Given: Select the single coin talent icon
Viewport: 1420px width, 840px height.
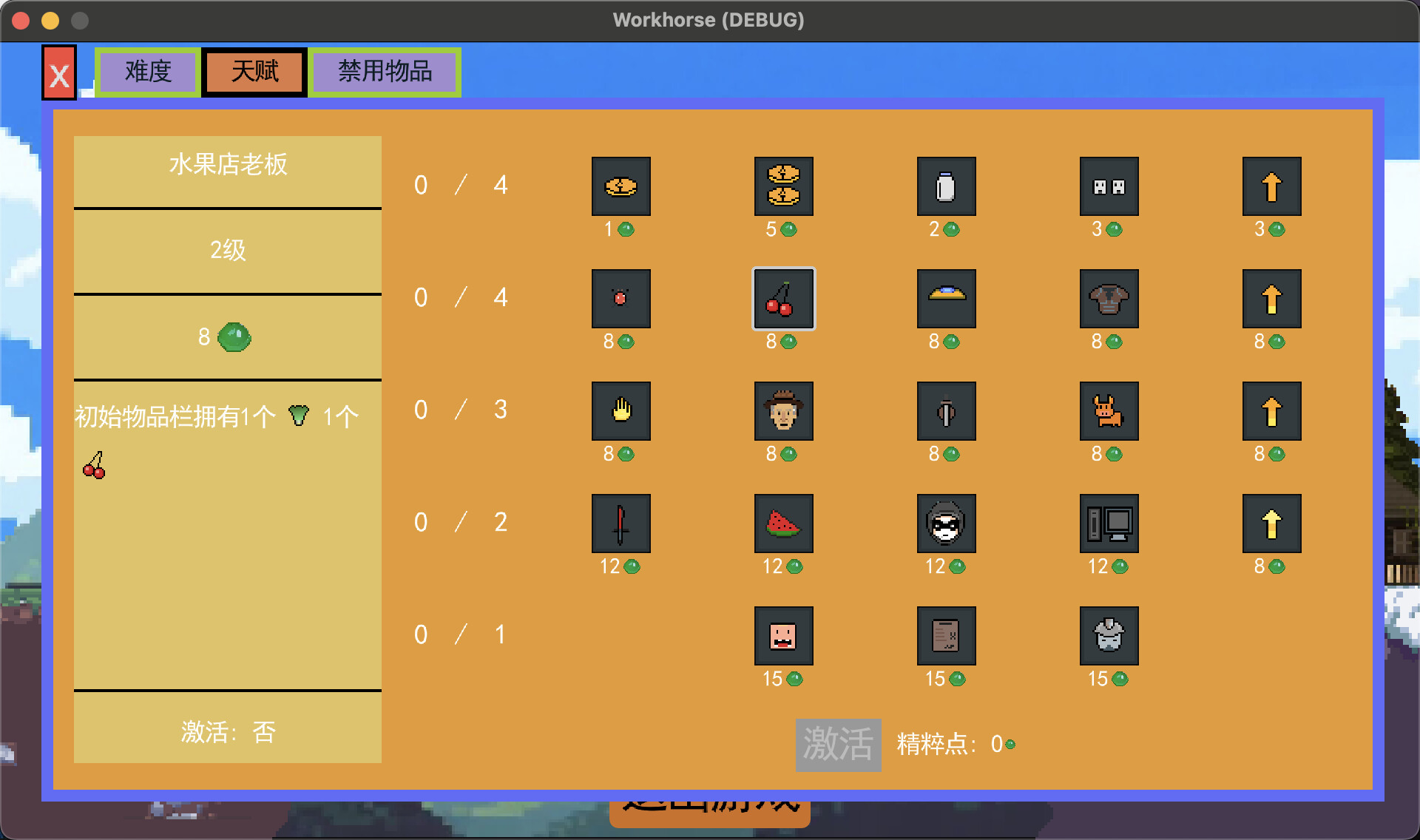Looking at the screenshot, I should [x=621, y=186].
